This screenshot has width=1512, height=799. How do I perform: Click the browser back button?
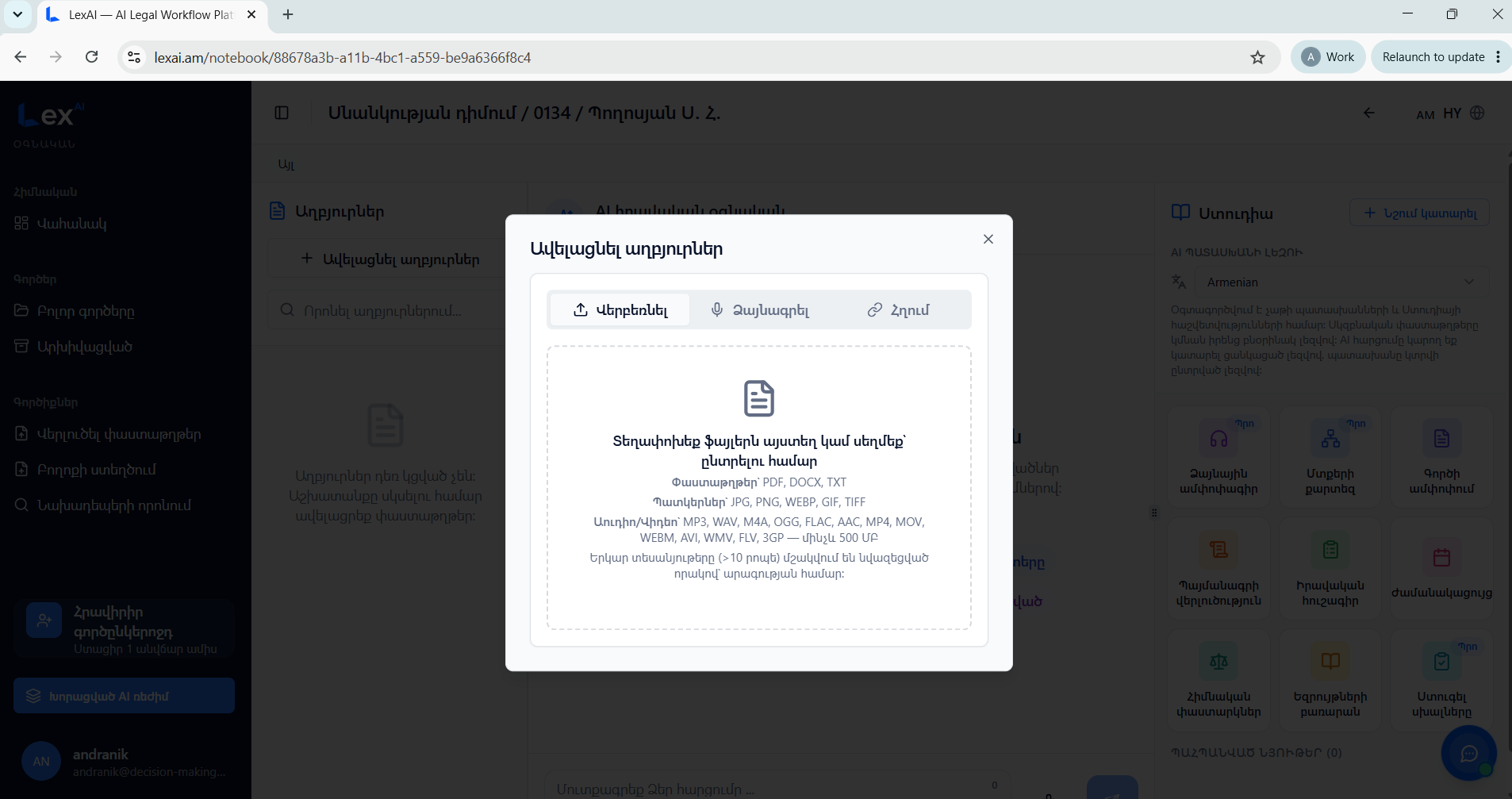(21, 57)
